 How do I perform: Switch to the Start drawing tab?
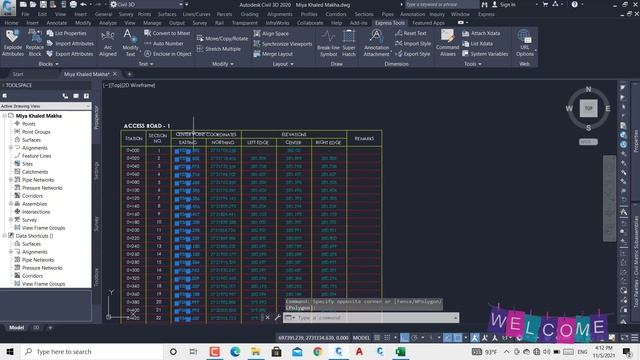point(18,74)
